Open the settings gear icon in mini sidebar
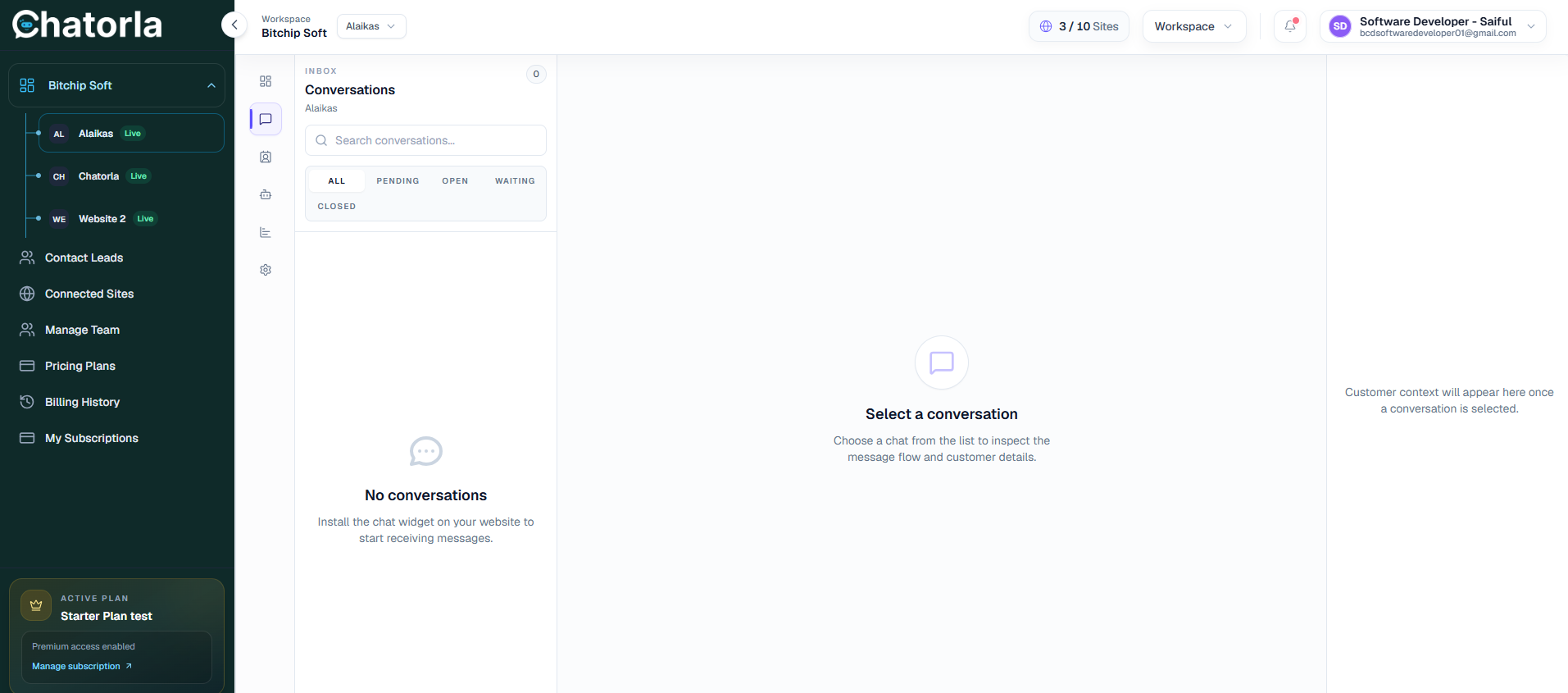Screen dimensions: 1568x693 266,270
